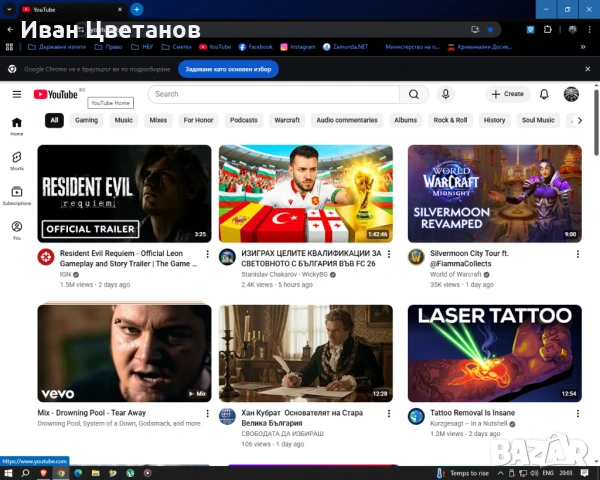
Task: Toggle language indicator ENG in tray
Action: [548, 473]
